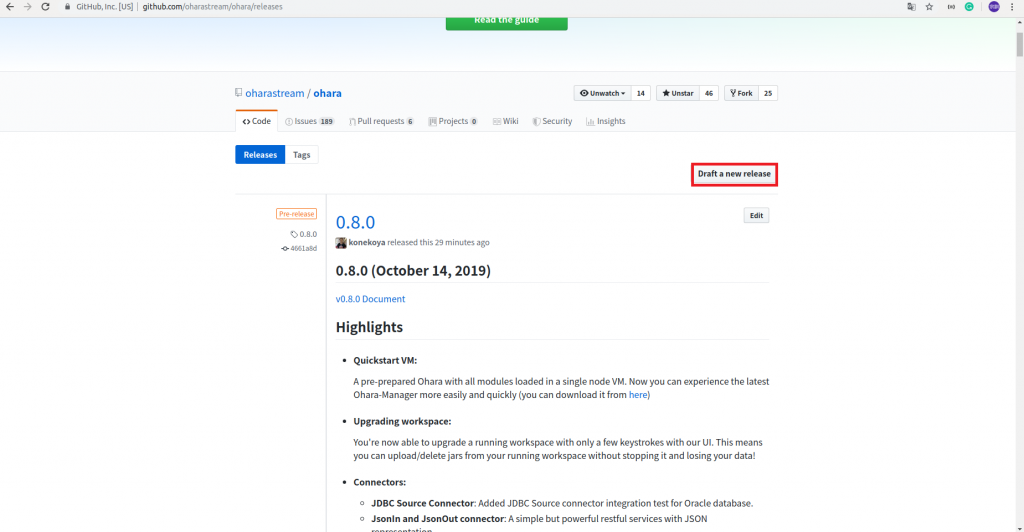Viewport: 1024px width, 532px height.
Task: Click the browser forward arrow
Action: (27, 7)
